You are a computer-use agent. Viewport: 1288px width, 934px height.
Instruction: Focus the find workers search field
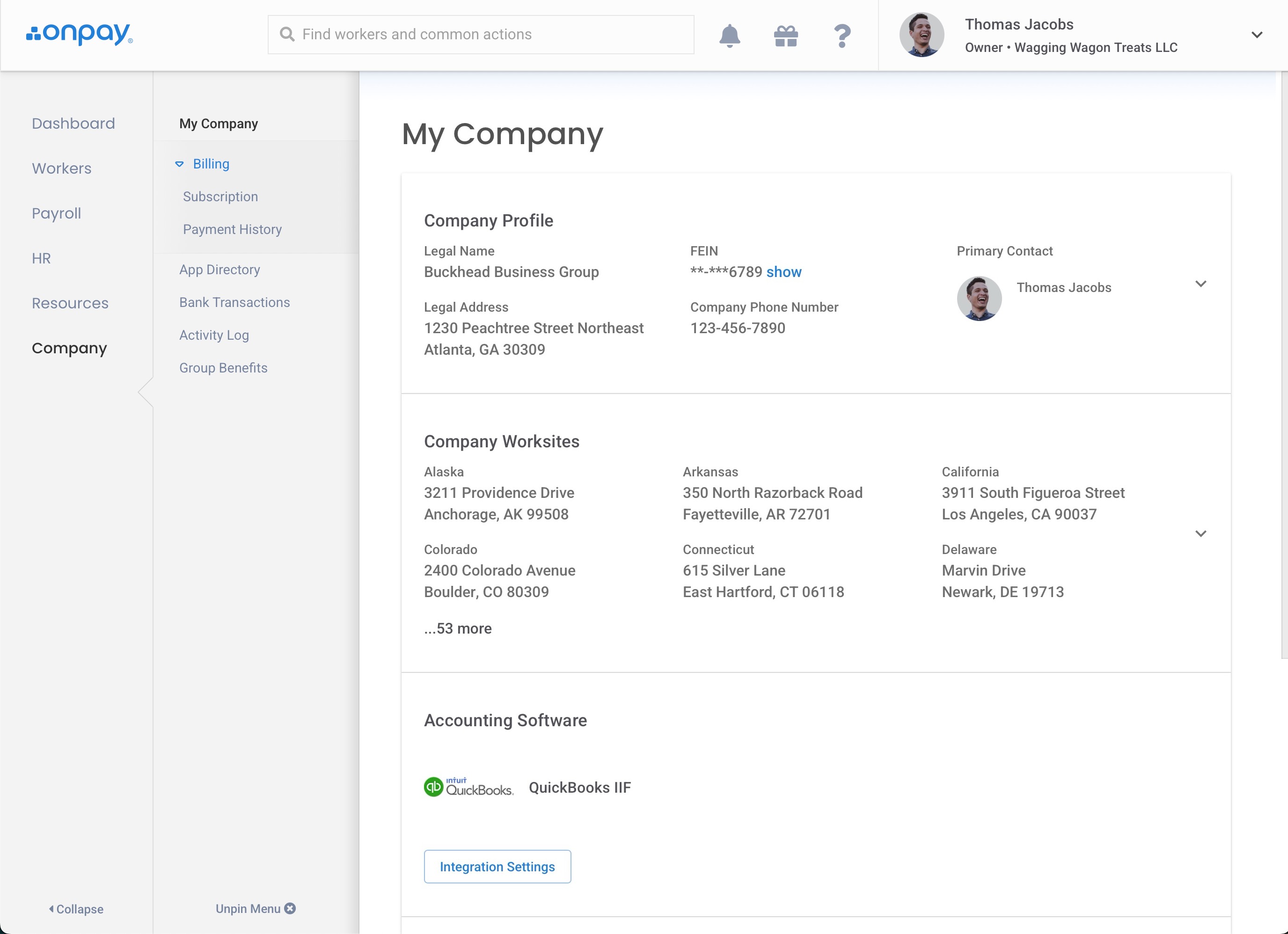coord(489,35)
